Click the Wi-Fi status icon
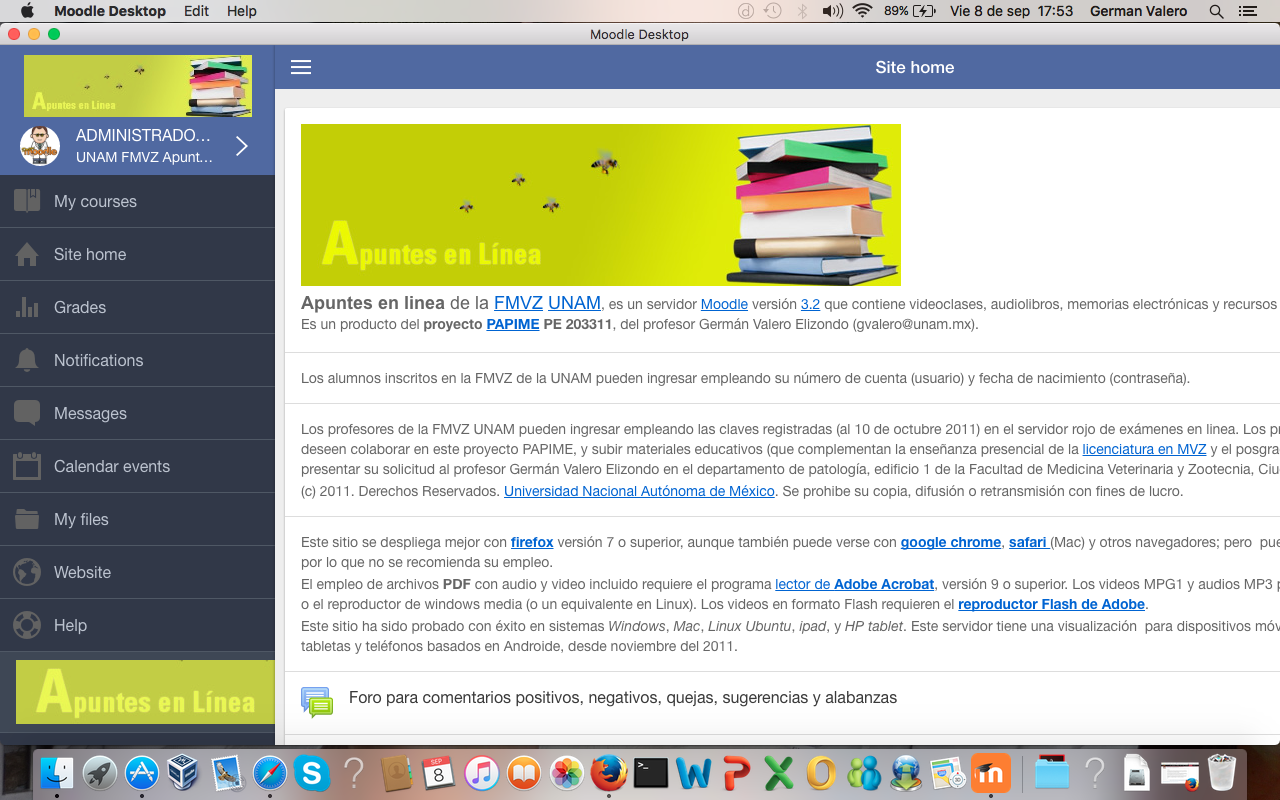Screen dimensions: 1280x800 862,11
